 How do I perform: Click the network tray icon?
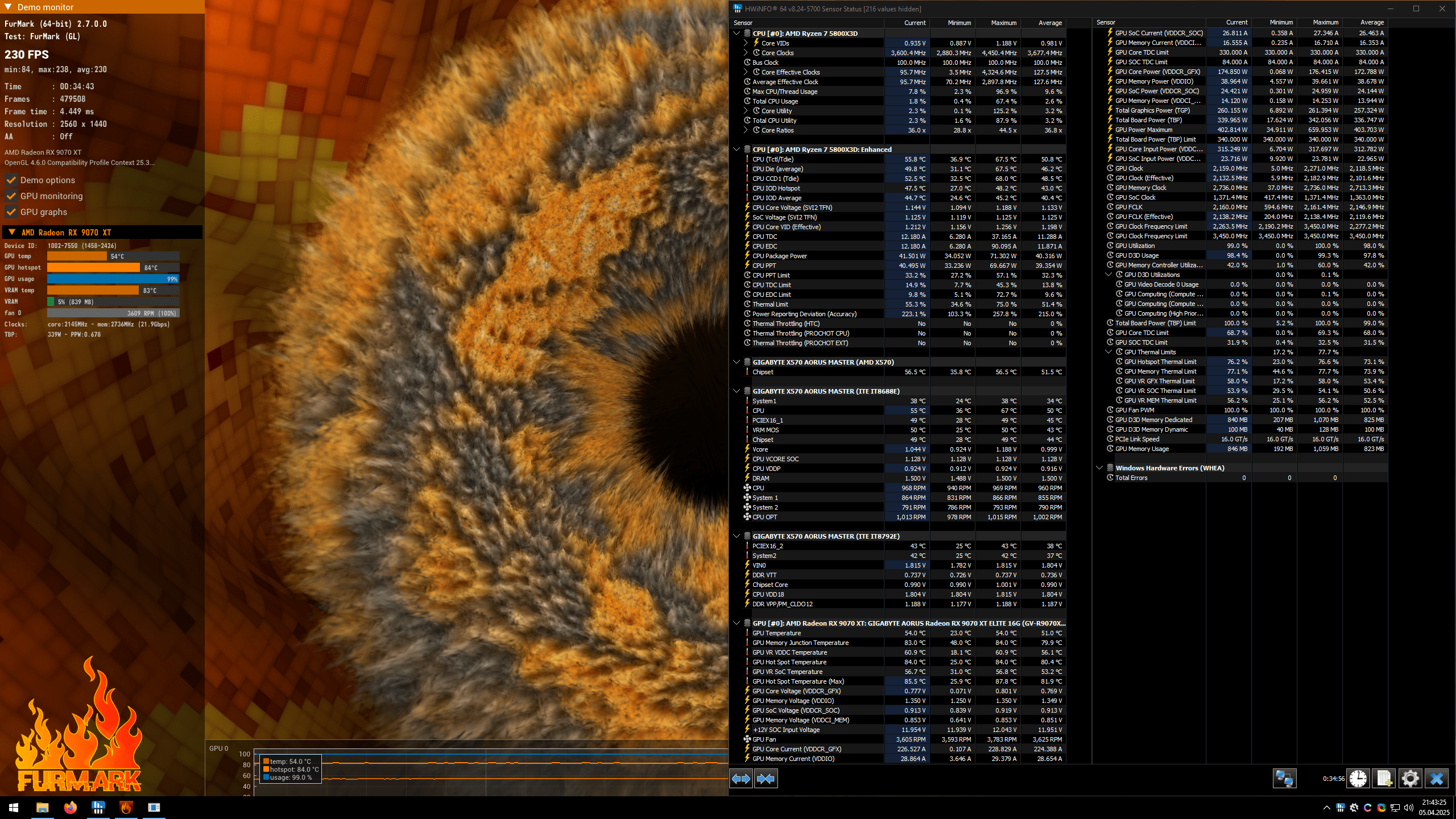click(x=1395, y=808)
